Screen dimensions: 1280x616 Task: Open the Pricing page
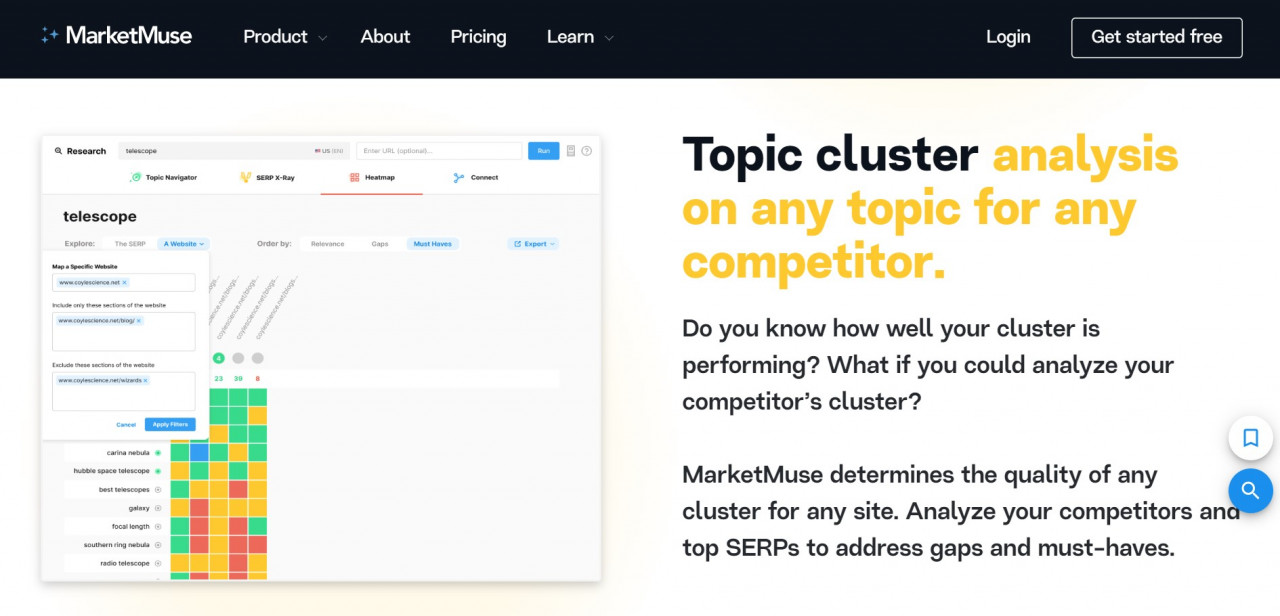pos(478,37)
